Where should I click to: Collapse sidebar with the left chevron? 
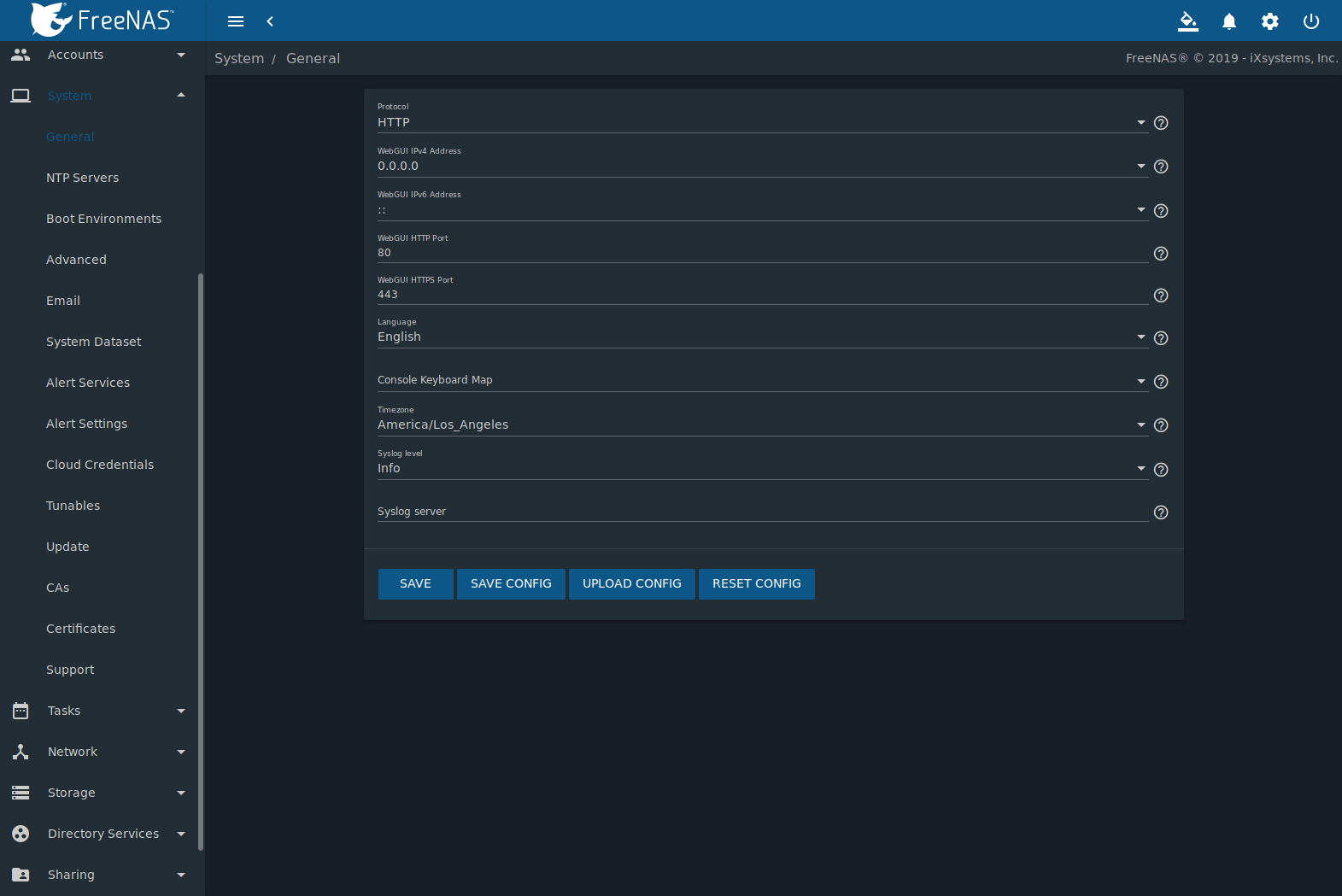pos(270,21)
